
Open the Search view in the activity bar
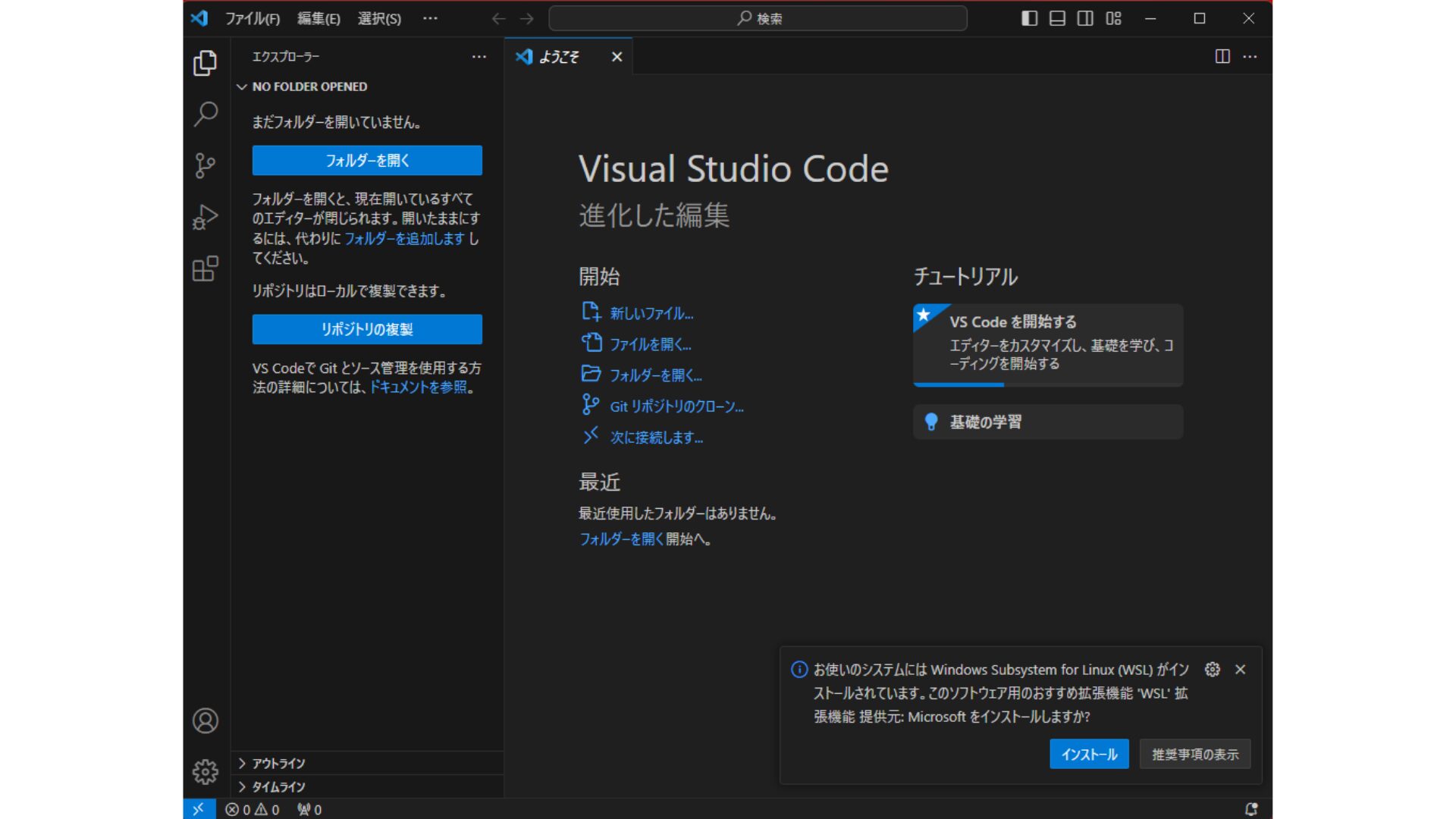pos(205,114)
